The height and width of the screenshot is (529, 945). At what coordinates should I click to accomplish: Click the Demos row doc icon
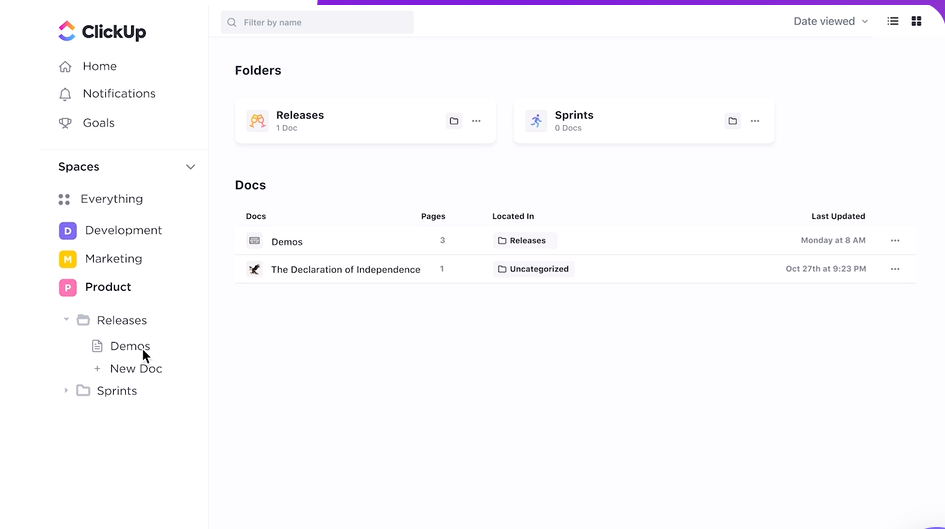[254, 240]
